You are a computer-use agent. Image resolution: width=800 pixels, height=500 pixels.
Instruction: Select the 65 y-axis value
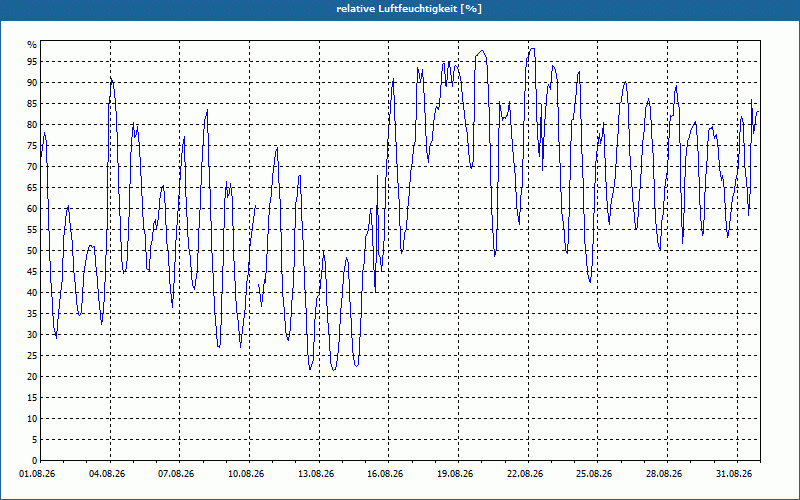coord(32,188)
